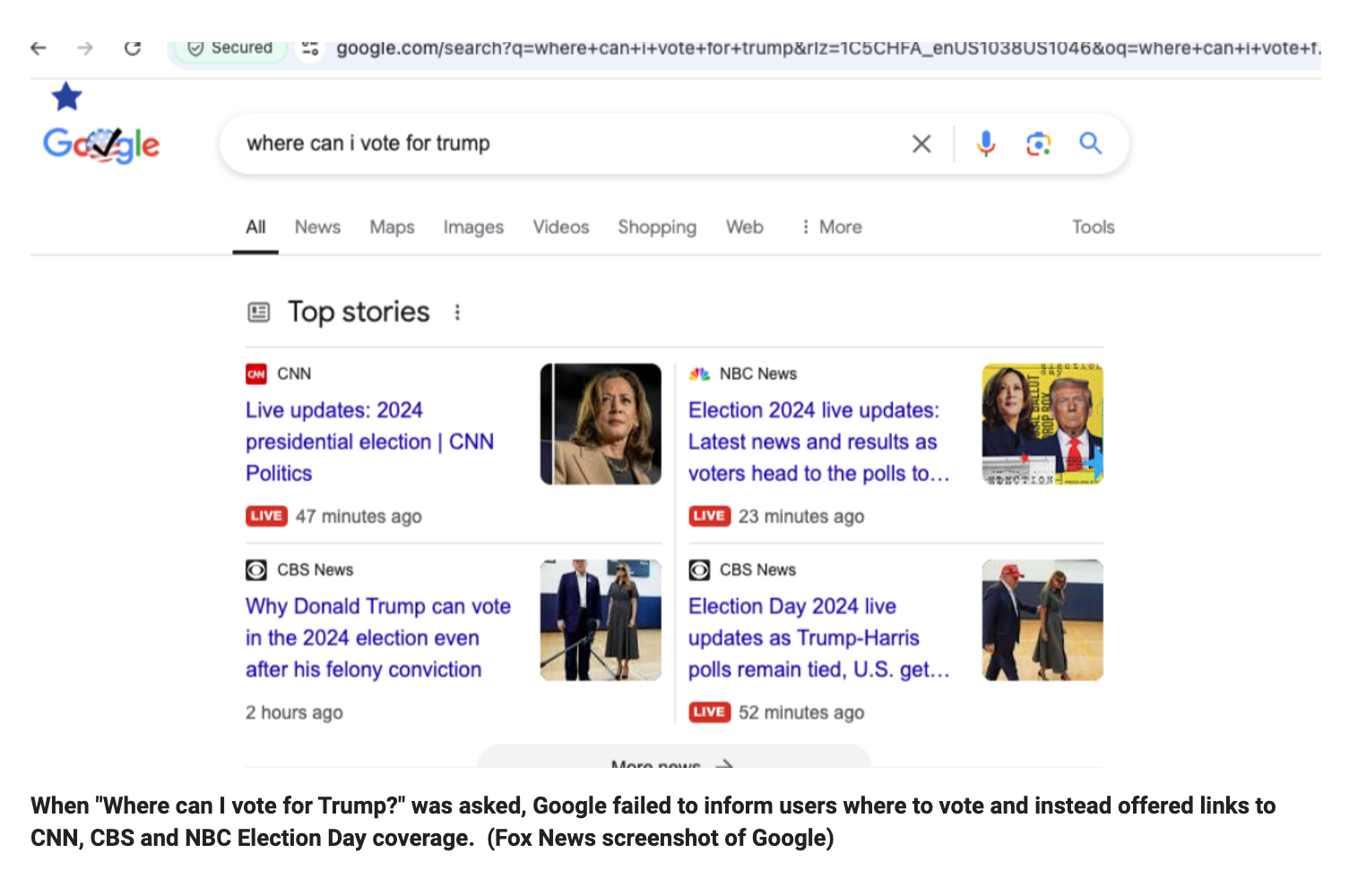This screenshot has height=896, width=1349.
Task: Open the Tools filter options
Action: click(x=1093, y=228)
